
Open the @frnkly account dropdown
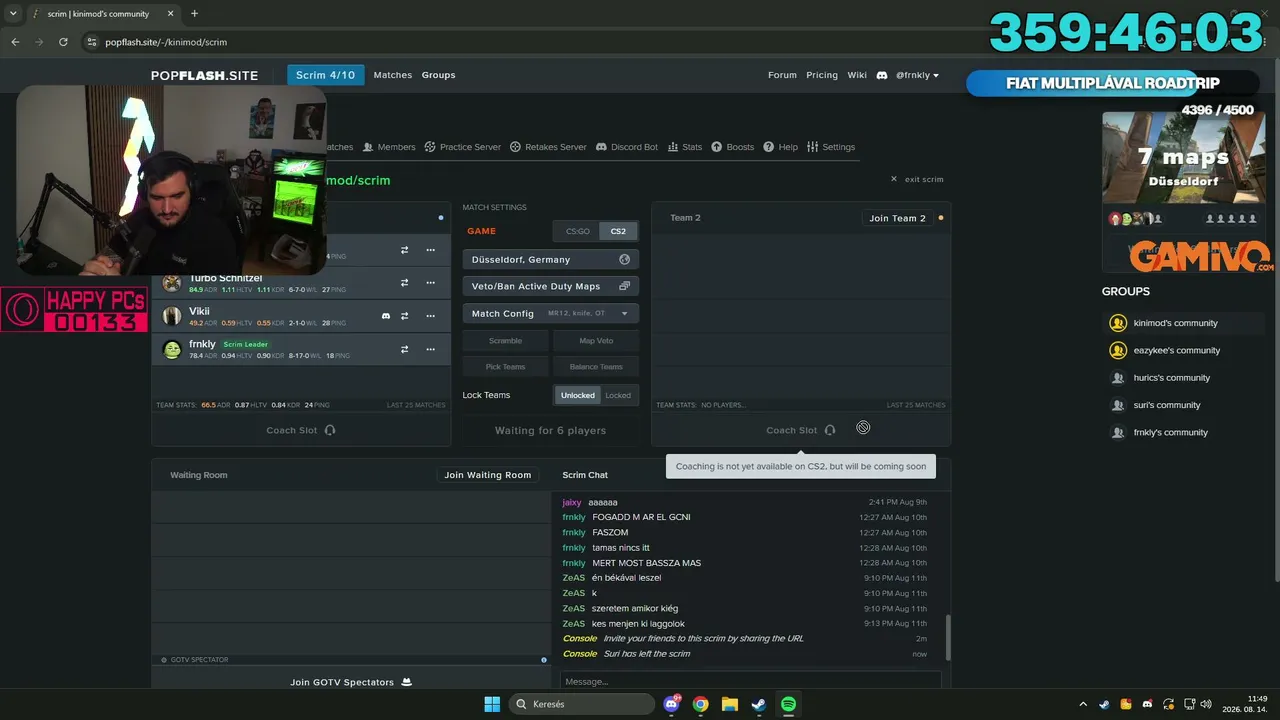[x=917, y=75]
